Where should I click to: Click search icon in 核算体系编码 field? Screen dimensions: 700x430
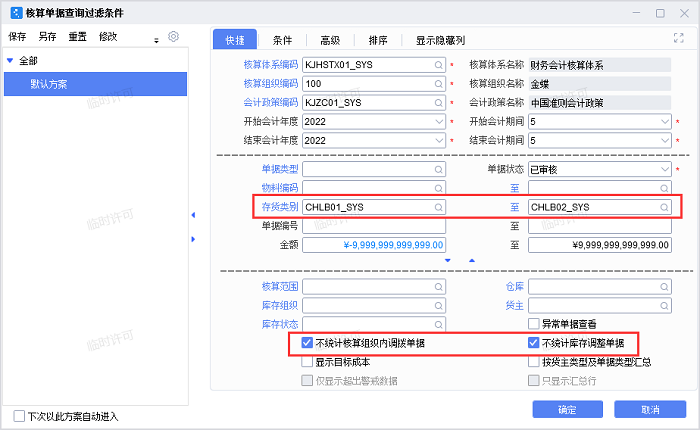pos(438,64)
